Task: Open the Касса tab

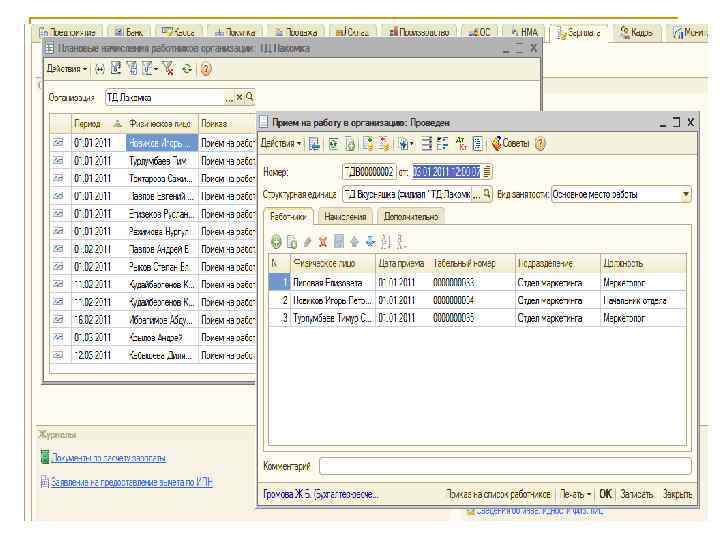Action: tap(178, 32)
